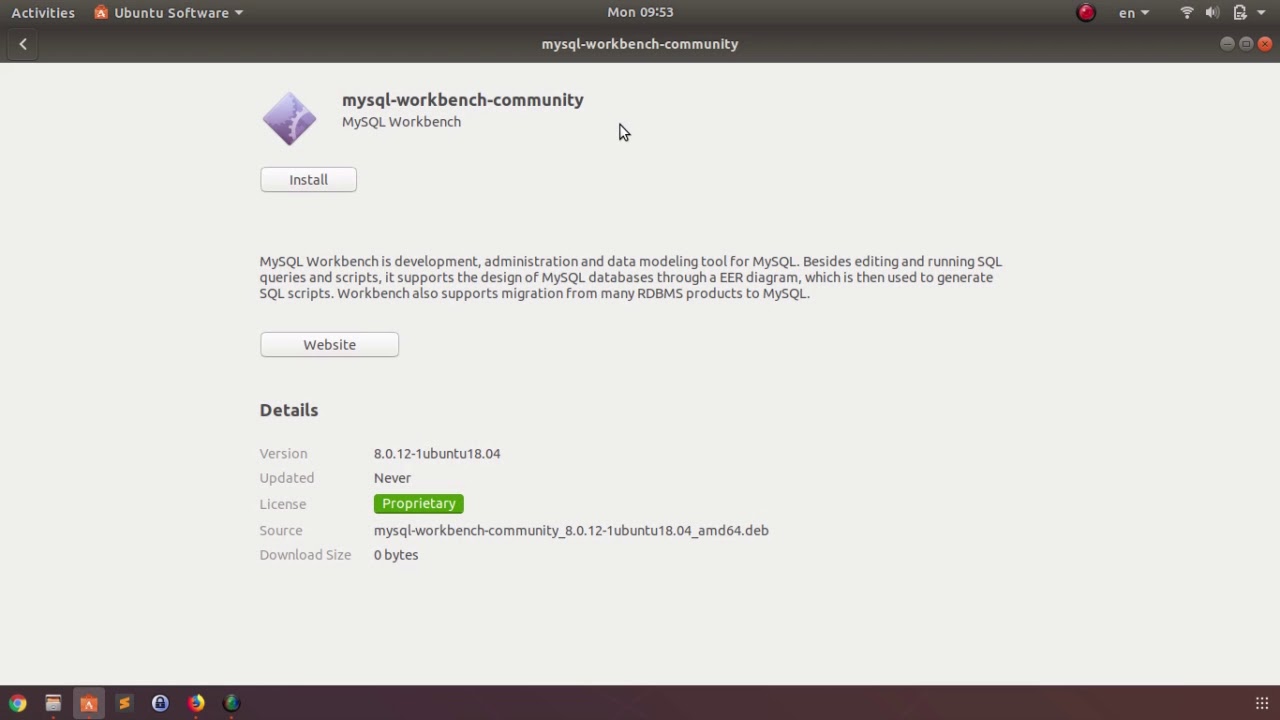Click the Source label
The height and width of the screenshot is (720, 1280).
pyautogui.click(x=281, y=531)
